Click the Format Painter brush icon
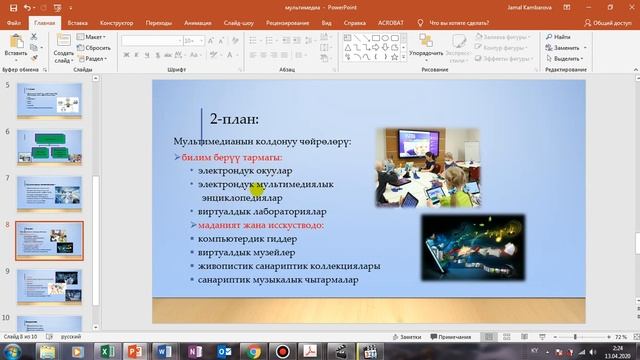This screenshot has height=360, width=640. point(35,58)
